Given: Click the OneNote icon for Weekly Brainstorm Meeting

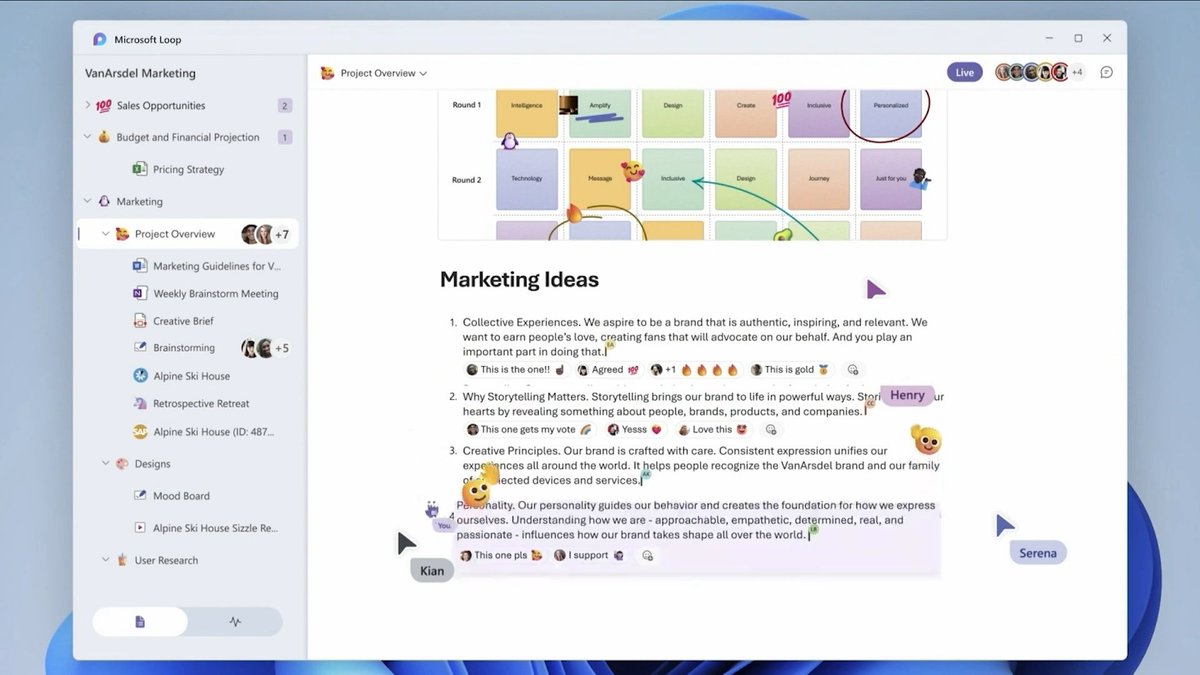Looking at the screenshot, I should click(140, 294).
